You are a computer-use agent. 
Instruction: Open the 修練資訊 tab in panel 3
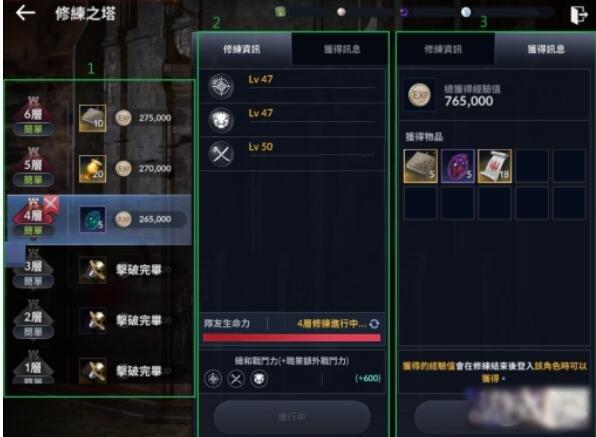[x=445, y=49]
